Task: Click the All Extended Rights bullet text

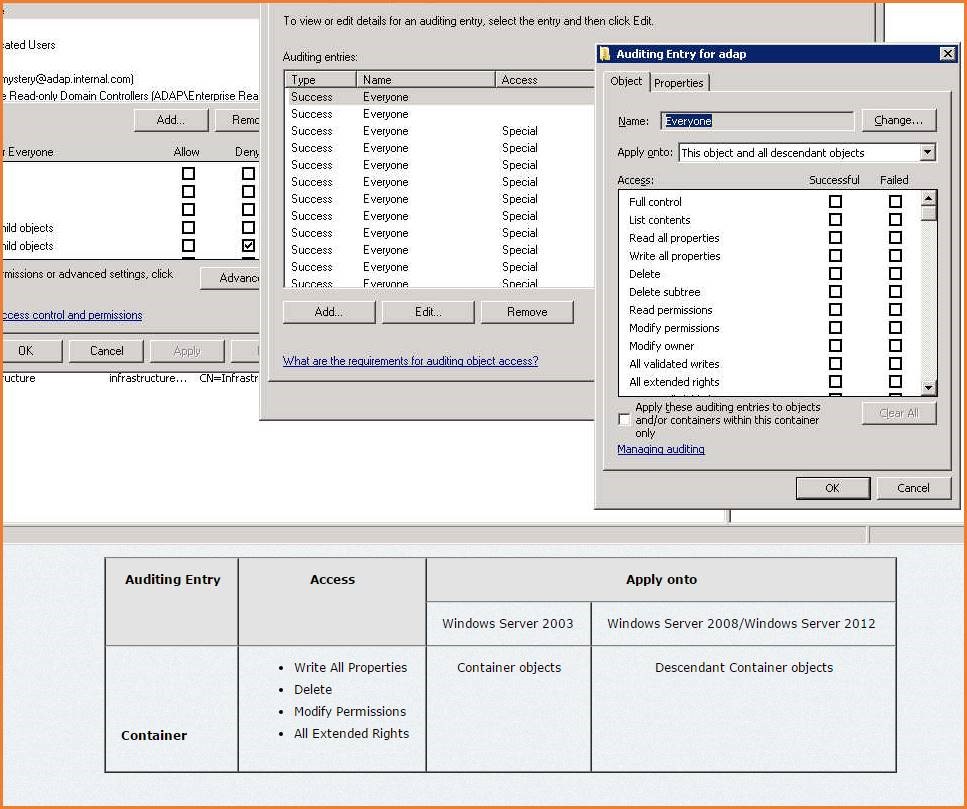Action: point(352,733)
